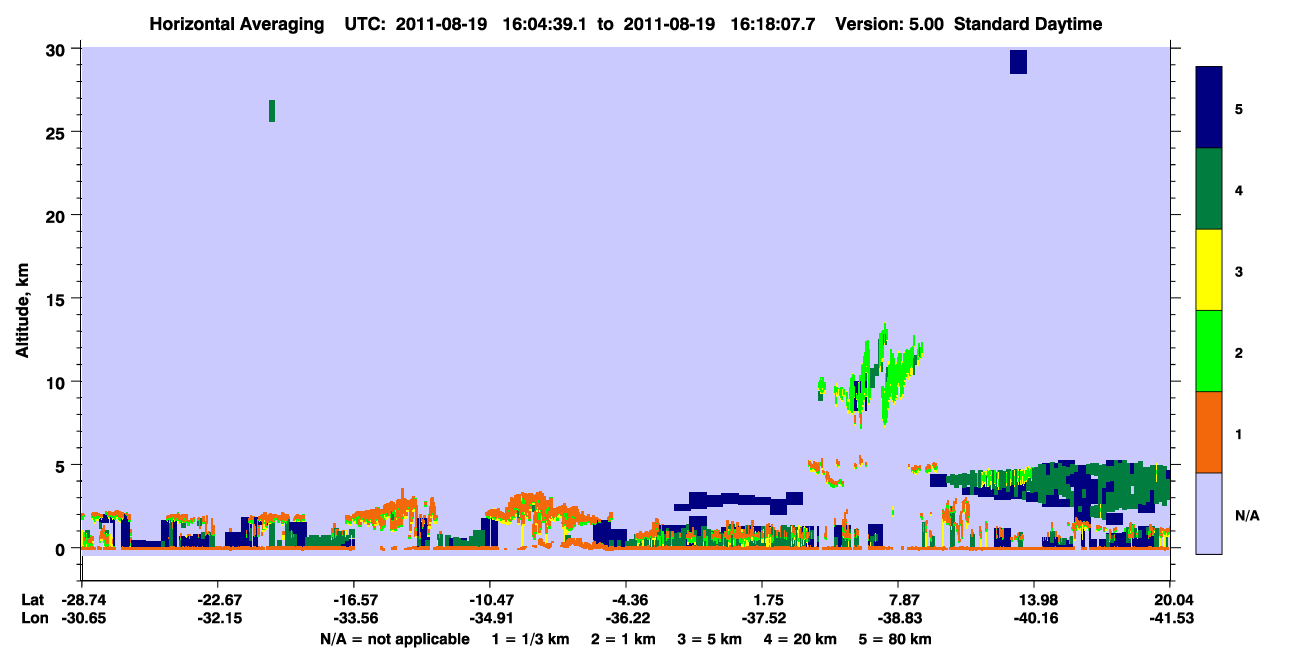
Task: Click the dark blue arc layer near 3 km
Action: (740, 501)
